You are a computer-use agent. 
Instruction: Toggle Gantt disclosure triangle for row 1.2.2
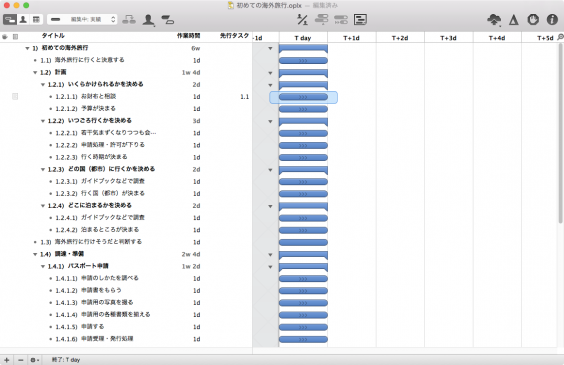pos(270,122)
